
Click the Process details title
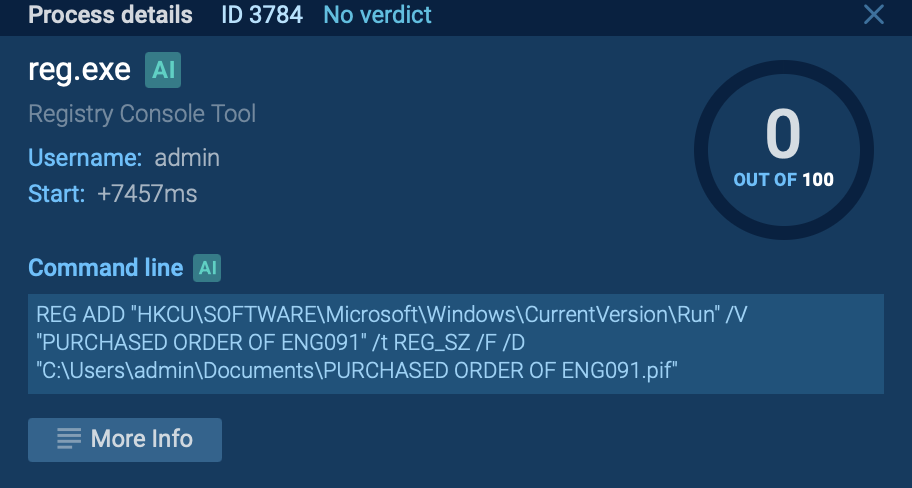pyautogui.click(x=110, y=15)
